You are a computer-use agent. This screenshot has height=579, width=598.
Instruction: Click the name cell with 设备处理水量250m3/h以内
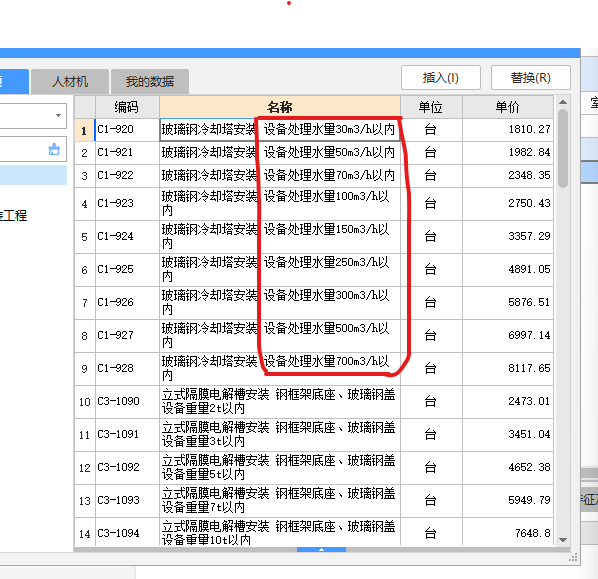280,270
